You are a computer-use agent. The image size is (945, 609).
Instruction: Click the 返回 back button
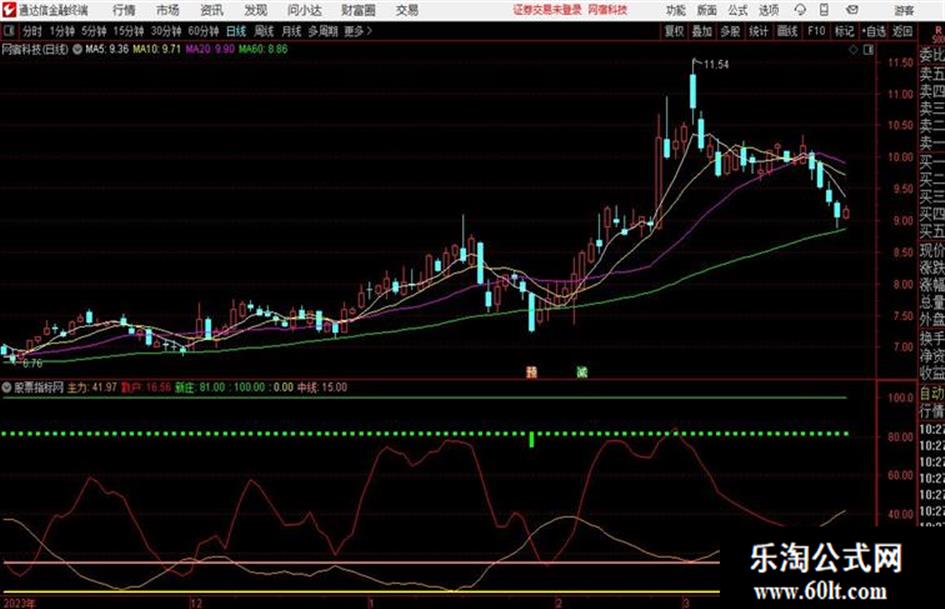click(902, 31)
